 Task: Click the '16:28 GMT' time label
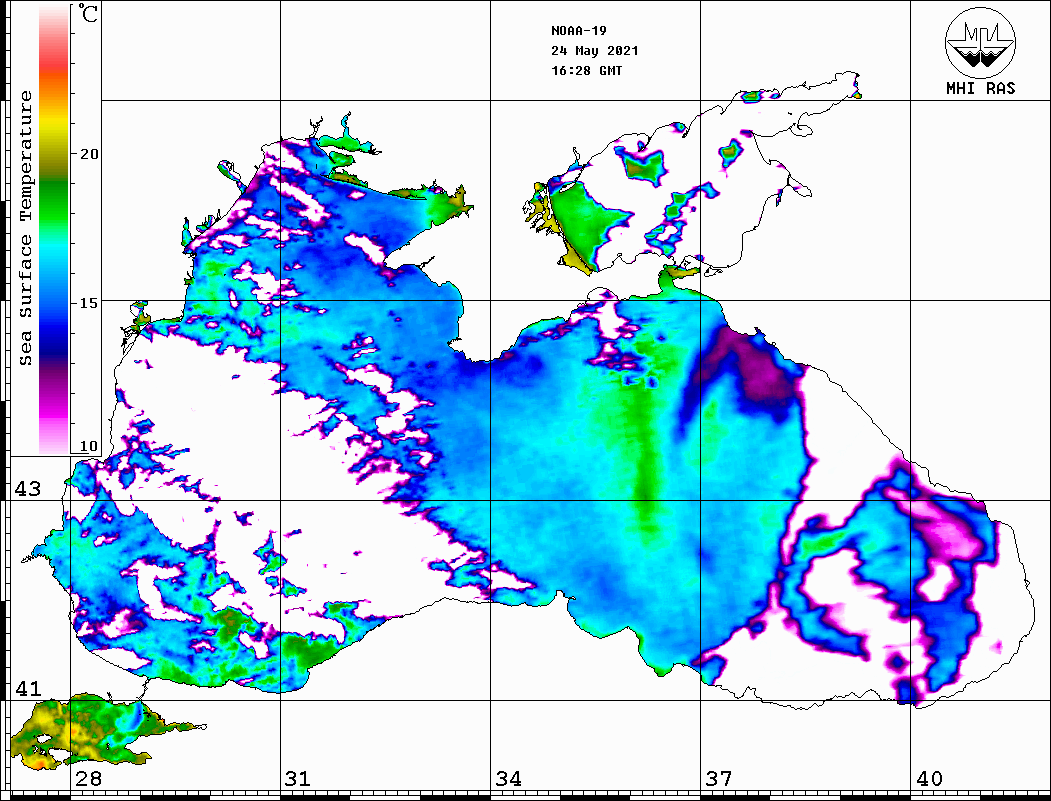(586, 70)
